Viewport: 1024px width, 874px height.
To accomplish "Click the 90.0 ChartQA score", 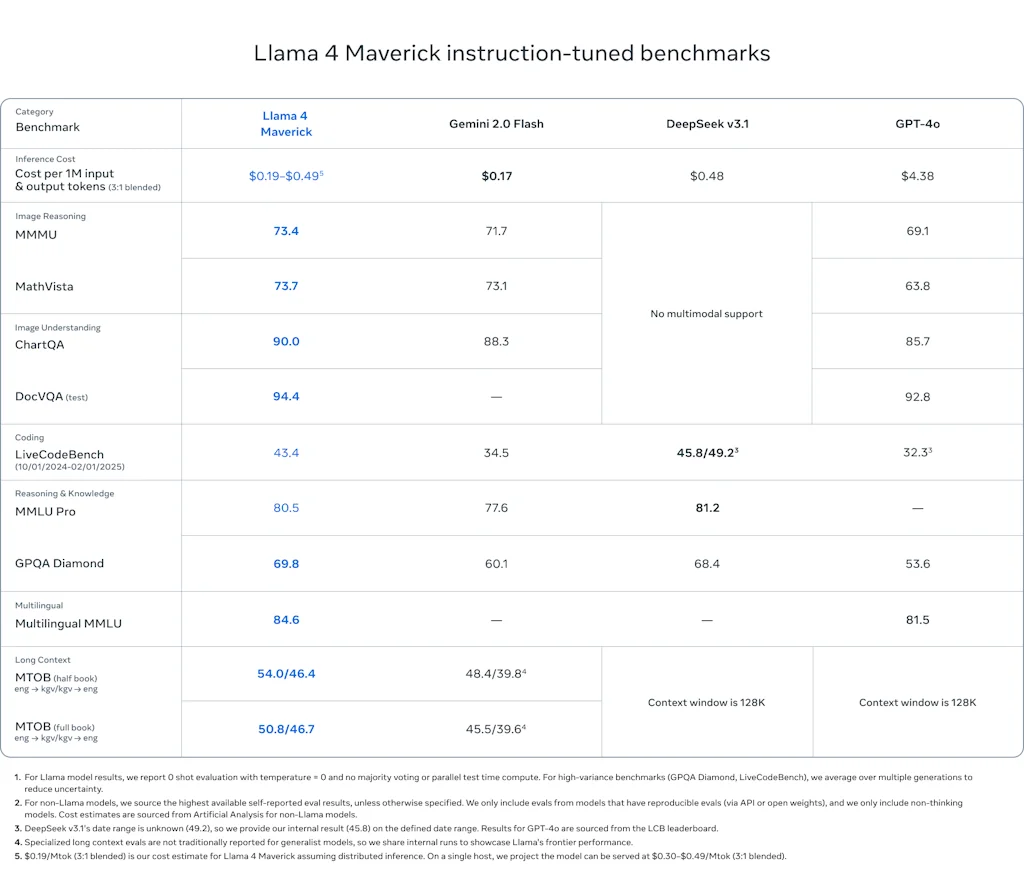I will [x=286, y=341].
